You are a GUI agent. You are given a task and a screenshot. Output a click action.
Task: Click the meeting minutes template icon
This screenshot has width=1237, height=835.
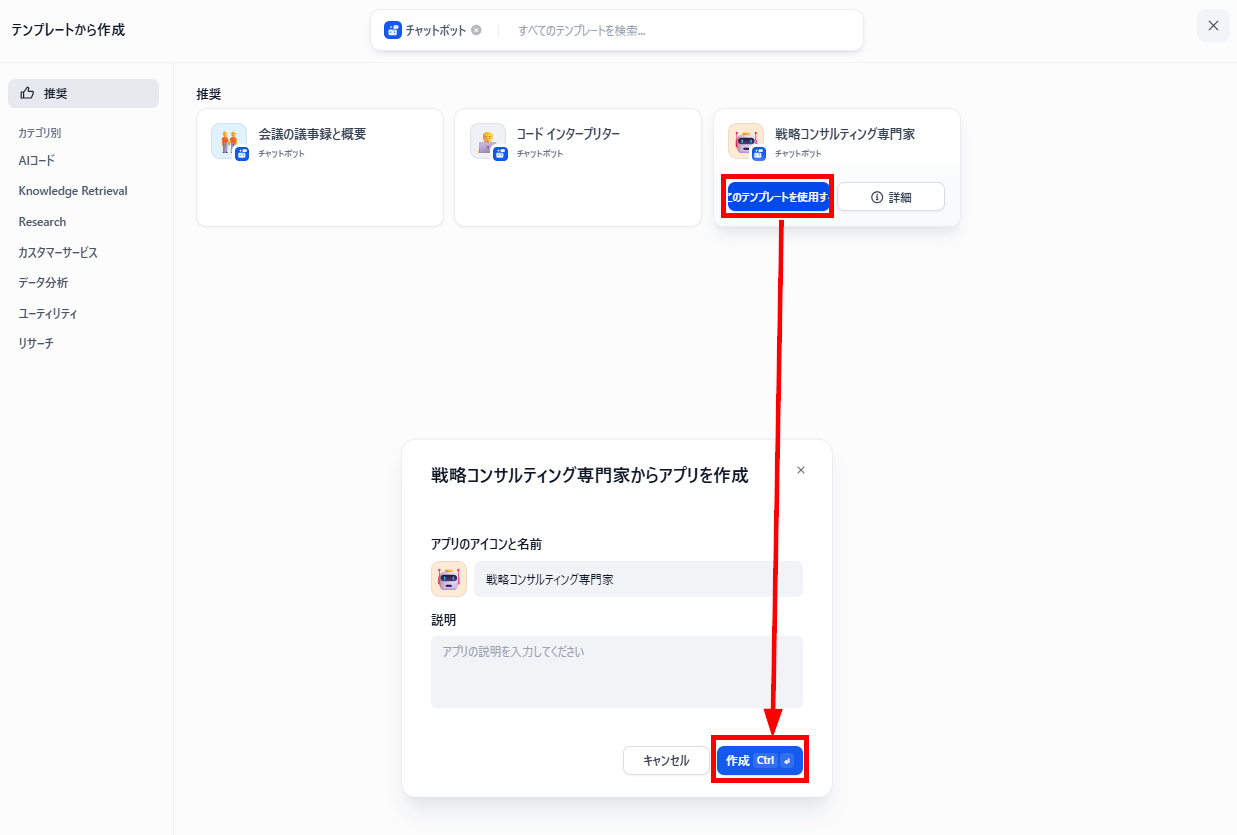[229, 141]
